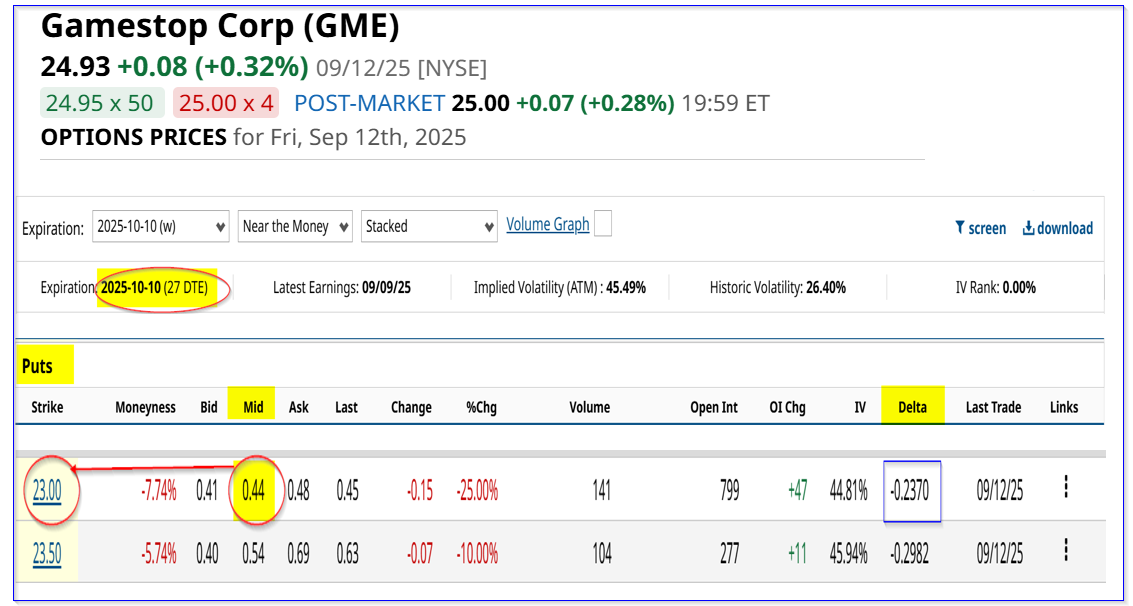Sort by Last Trade column header
Screen dimensions: 1133x606
[x=994, y=407]
